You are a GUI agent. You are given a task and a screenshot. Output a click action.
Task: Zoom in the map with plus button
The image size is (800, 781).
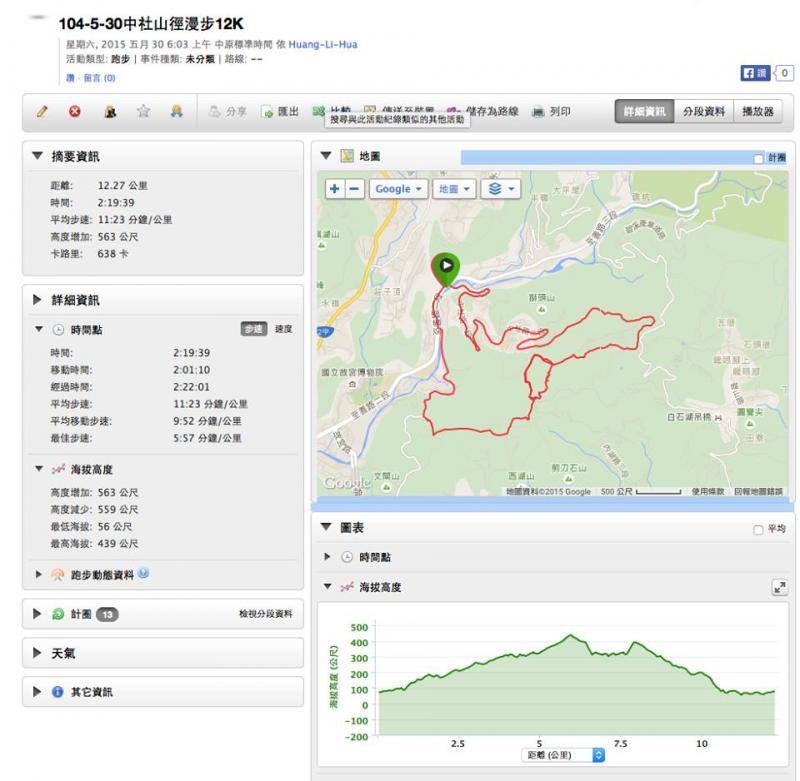(x=335, y=189)
